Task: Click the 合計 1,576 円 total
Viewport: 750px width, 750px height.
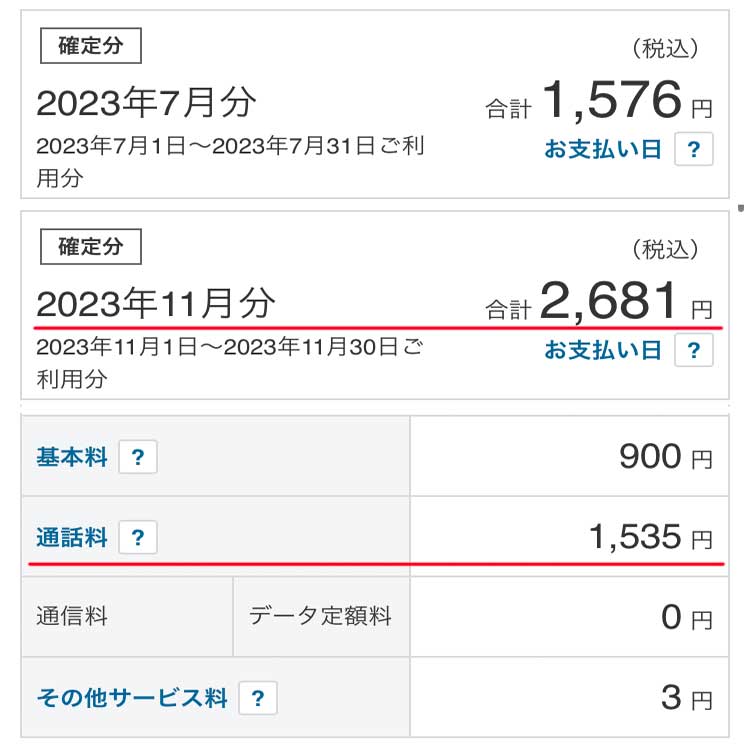Action: point(599,100)
